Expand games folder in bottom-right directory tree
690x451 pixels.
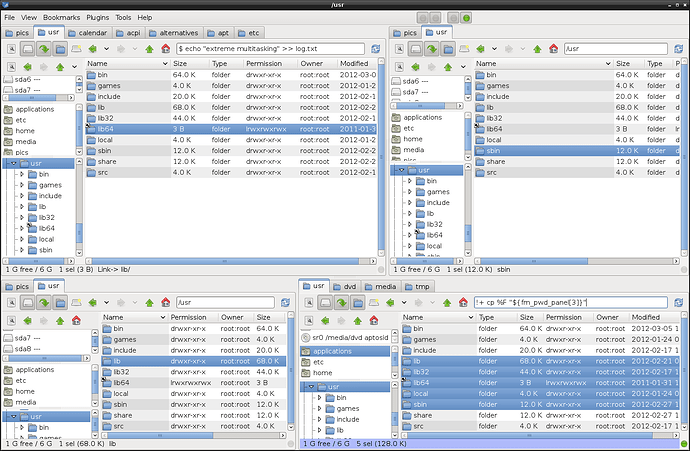point(319,408)
